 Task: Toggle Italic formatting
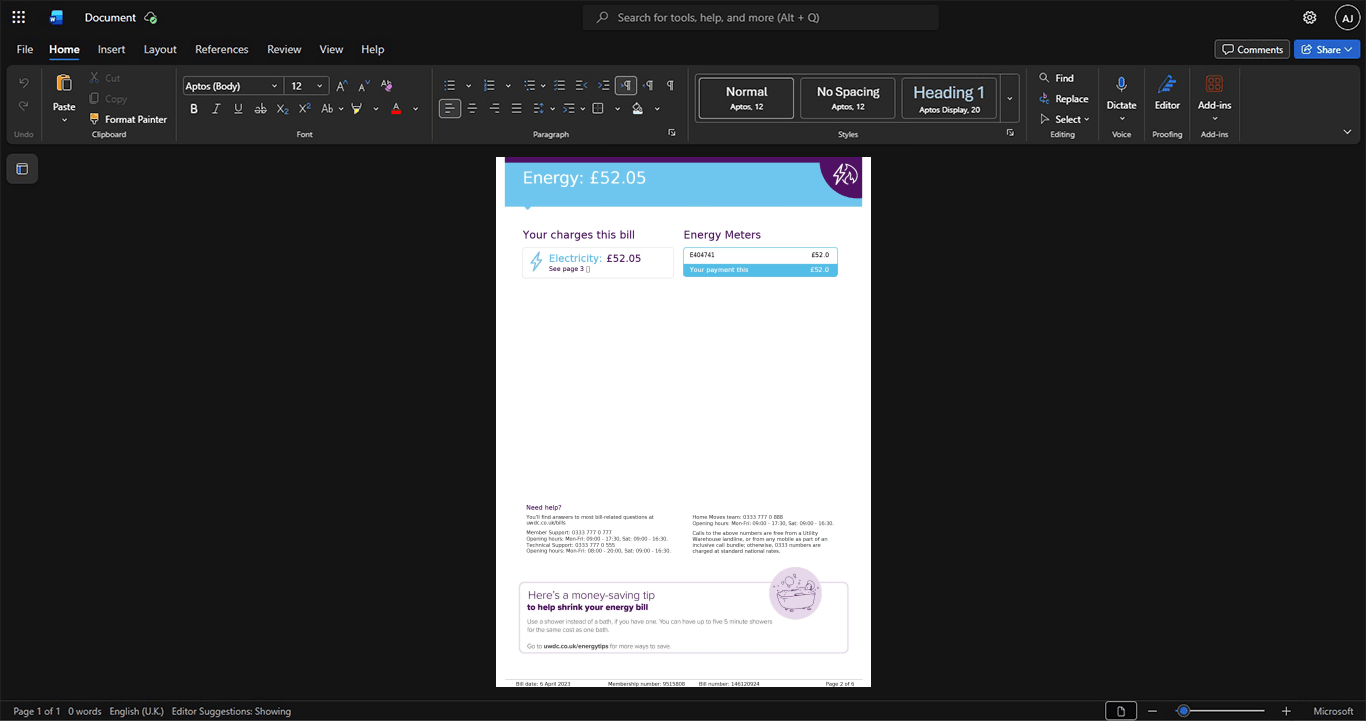point(216,108)
